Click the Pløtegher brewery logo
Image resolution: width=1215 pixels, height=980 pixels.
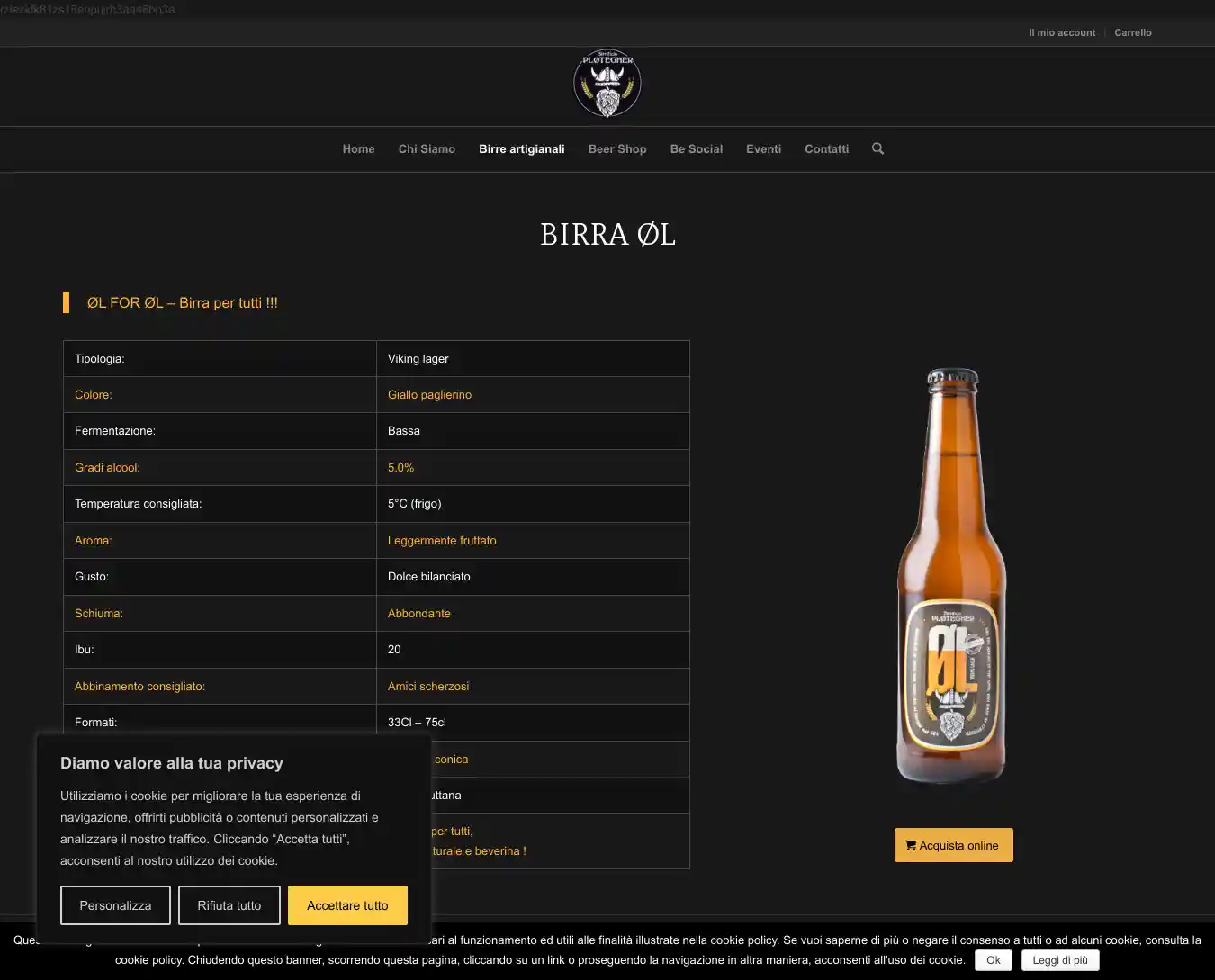point(607,84)
